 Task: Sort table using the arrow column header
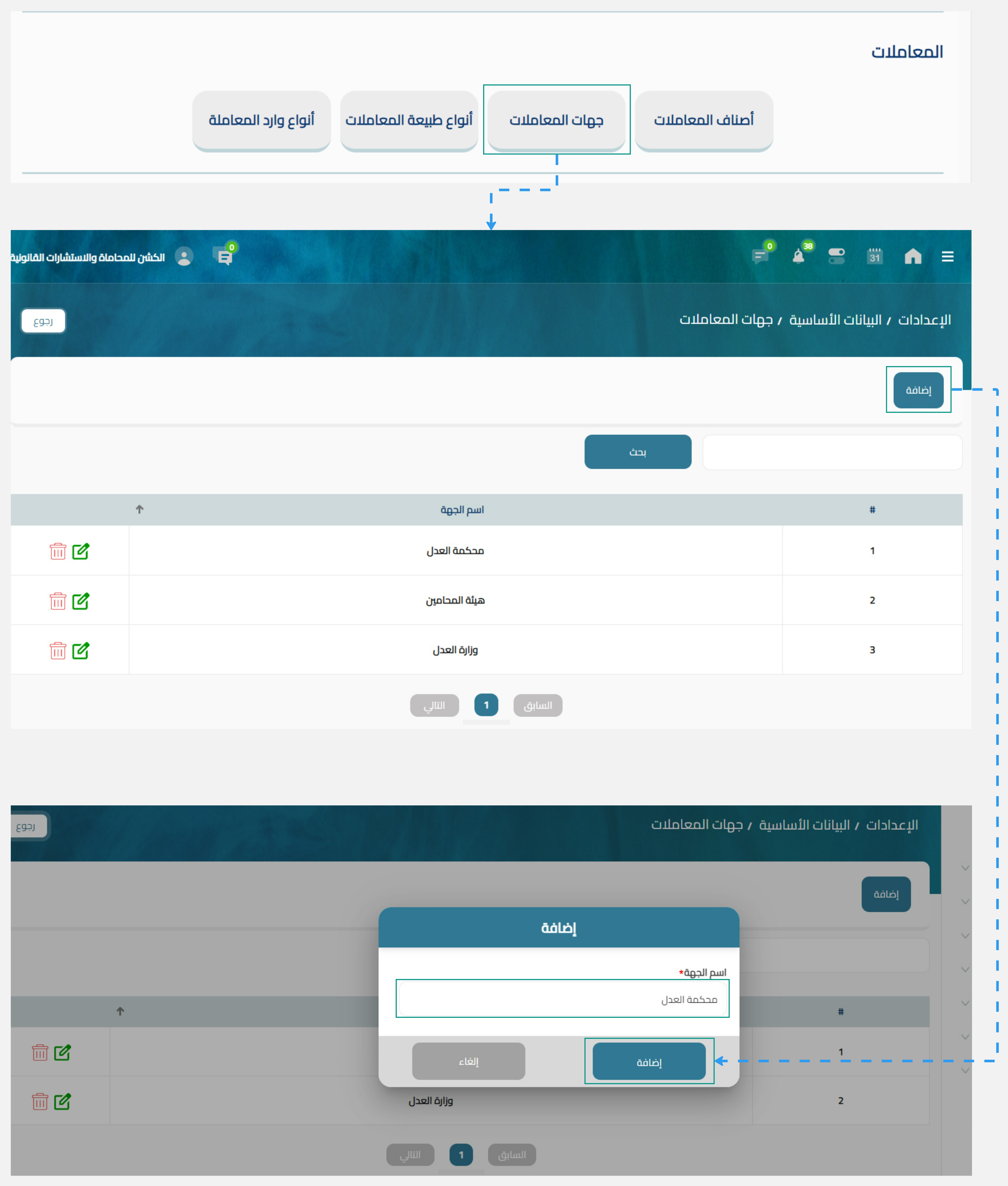tap(139, 509)
